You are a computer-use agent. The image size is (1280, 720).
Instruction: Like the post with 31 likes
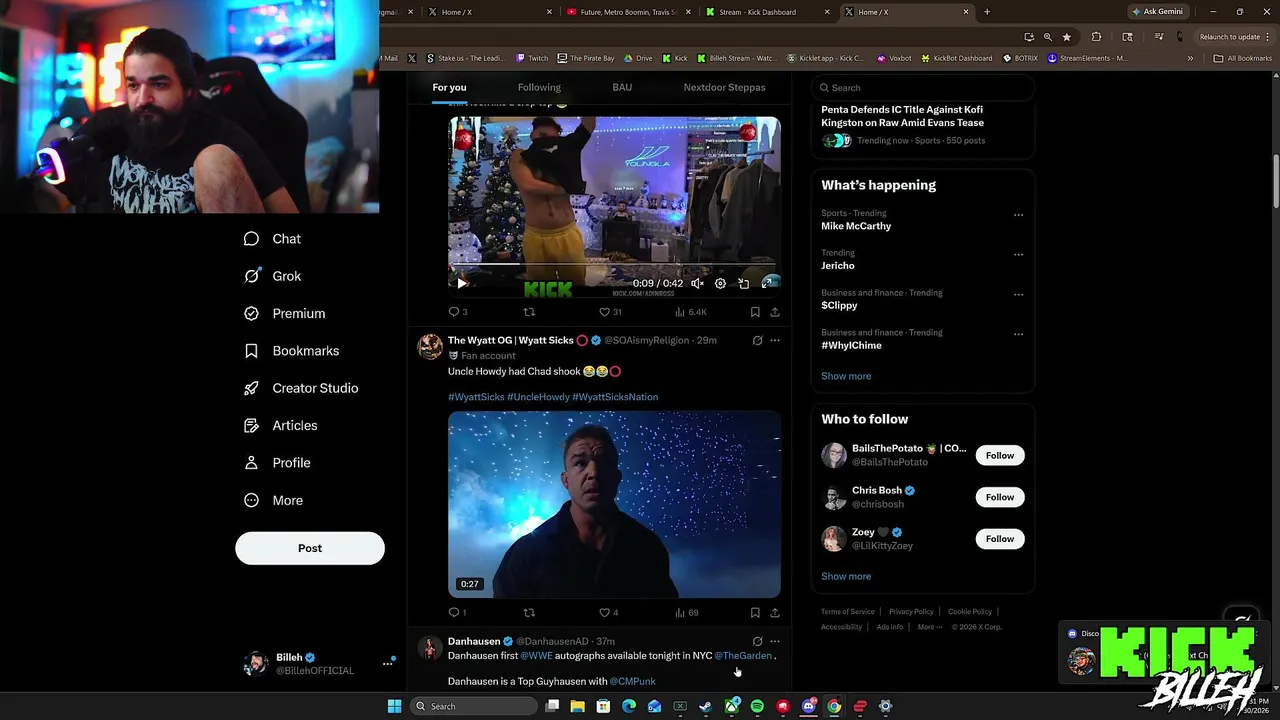(610, 312)
